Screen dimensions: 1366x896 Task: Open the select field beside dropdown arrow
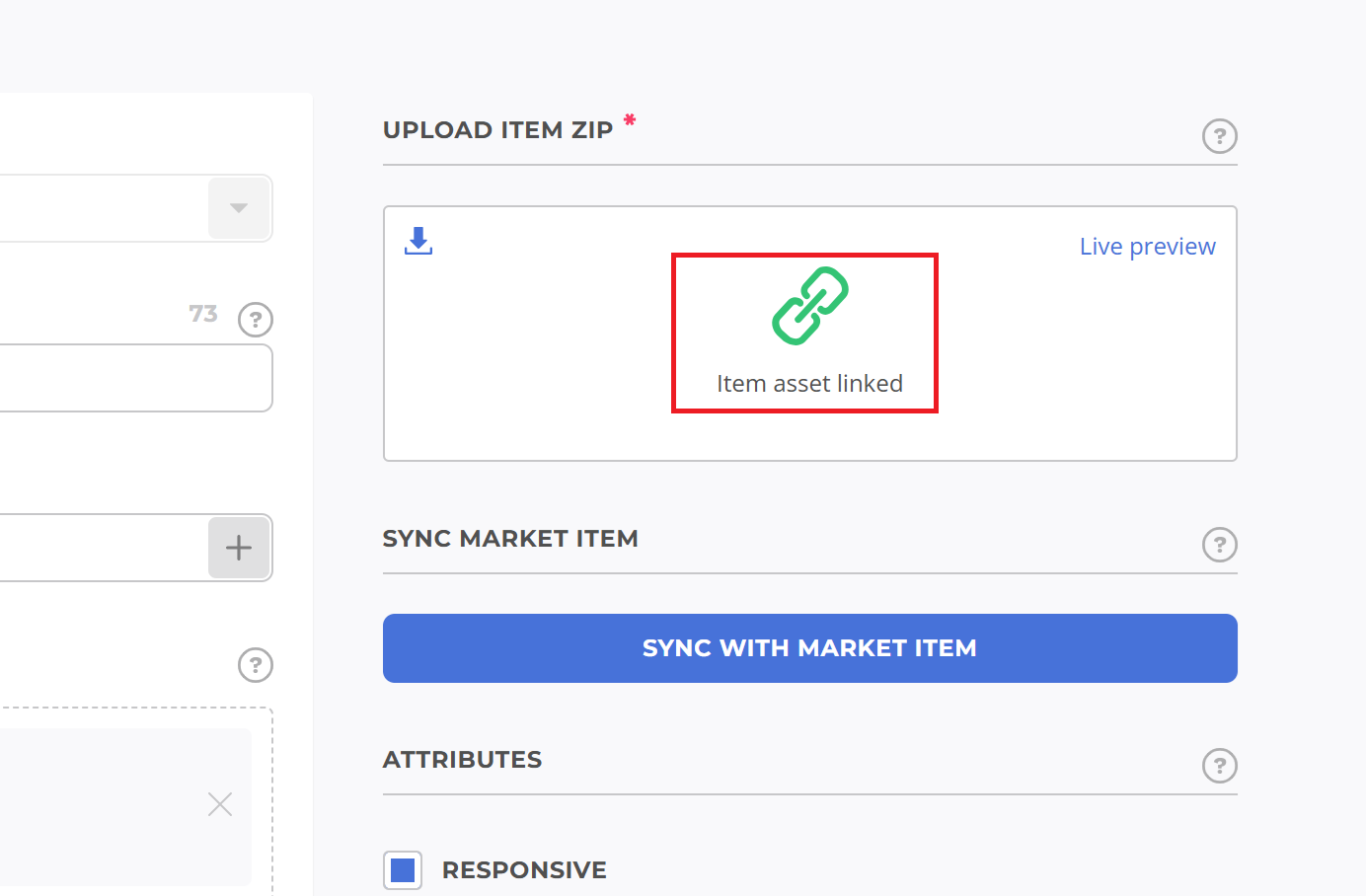pos(104,208)
